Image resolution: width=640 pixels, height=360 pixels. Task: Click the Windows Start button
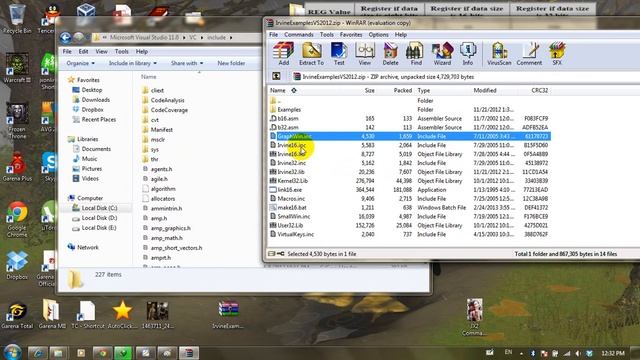[12, 352]
